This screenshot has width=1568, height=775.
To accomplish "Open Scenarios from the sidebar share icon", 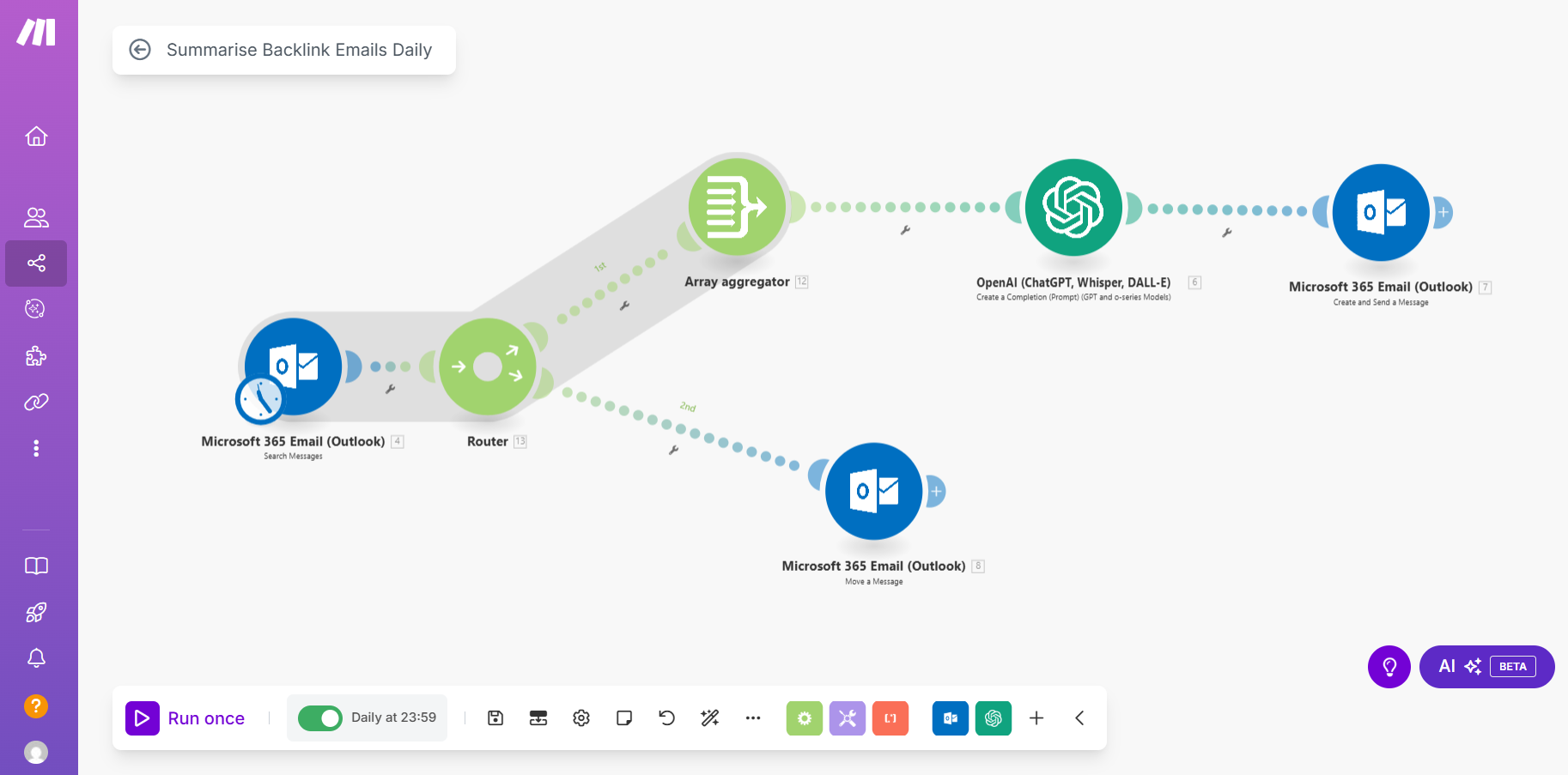I will click(36, 263).
